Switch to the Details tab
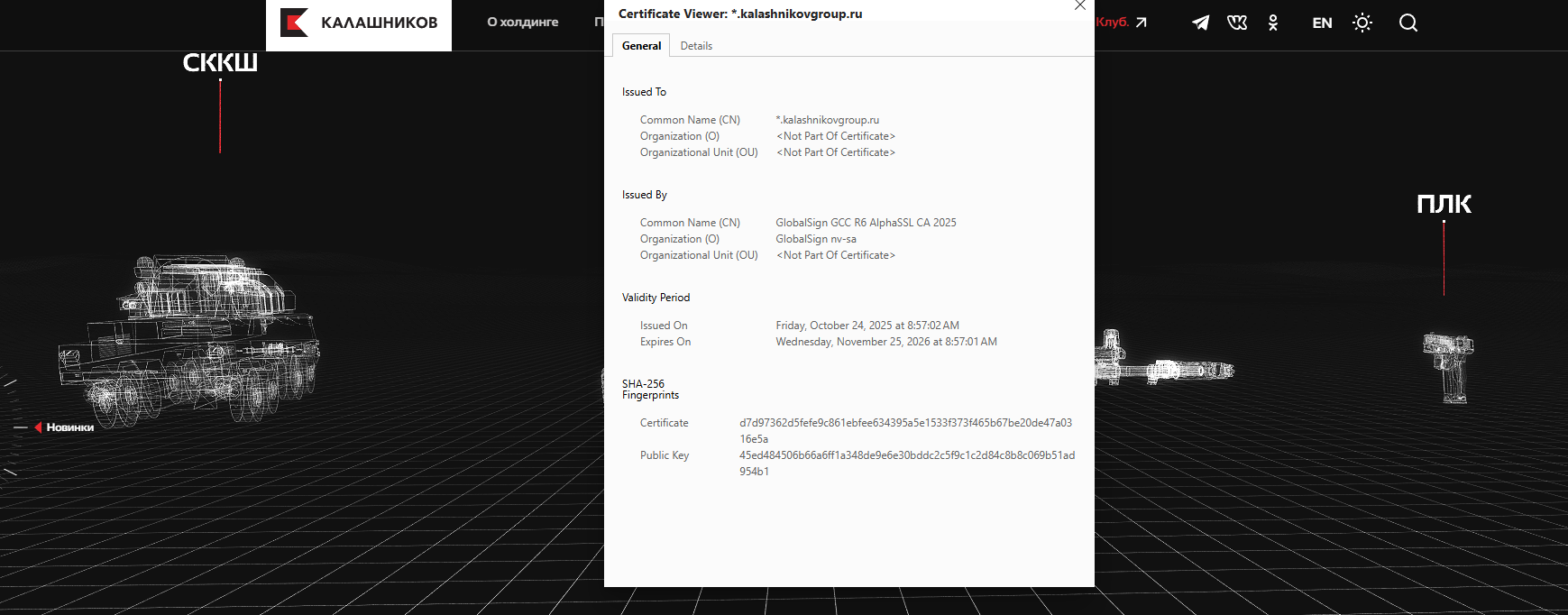Screen dimensions: 1568x615 point(696,46)
